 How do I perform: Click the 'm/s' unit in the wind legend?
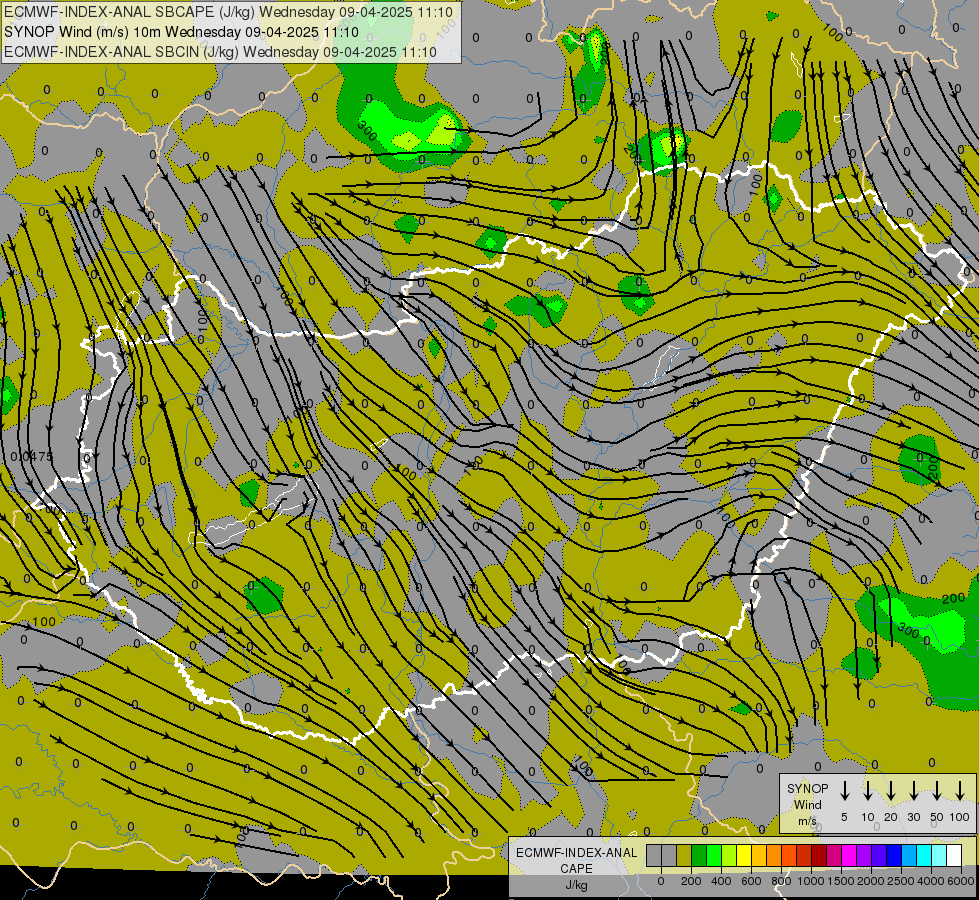tap(807, 821)
